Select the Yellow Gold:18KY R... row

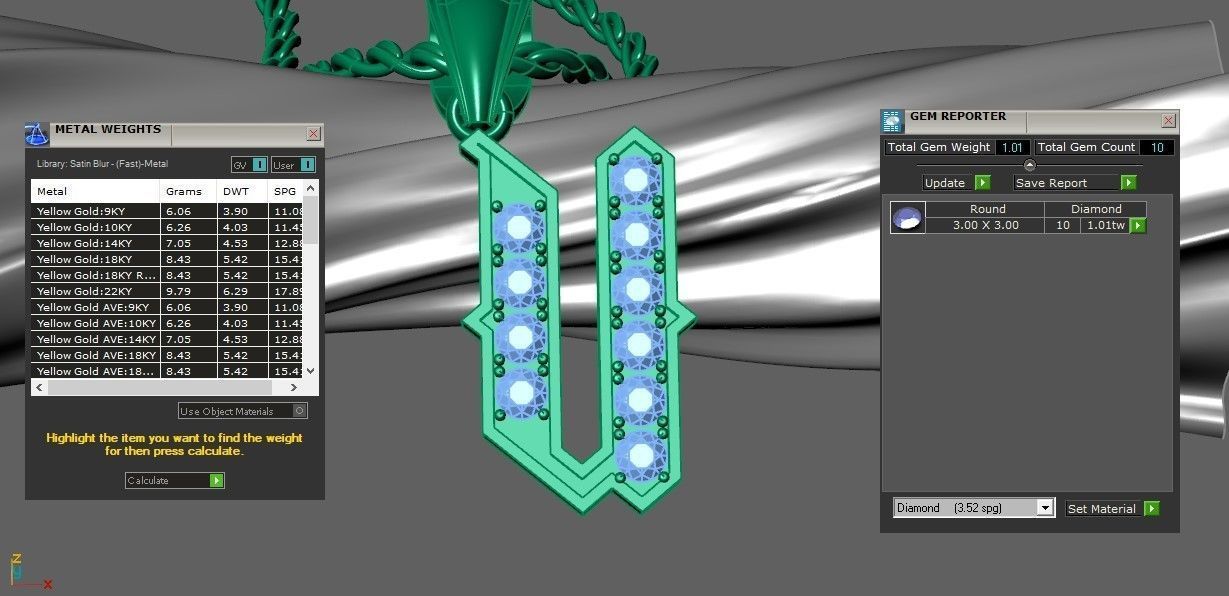click(x=167, y=275)
